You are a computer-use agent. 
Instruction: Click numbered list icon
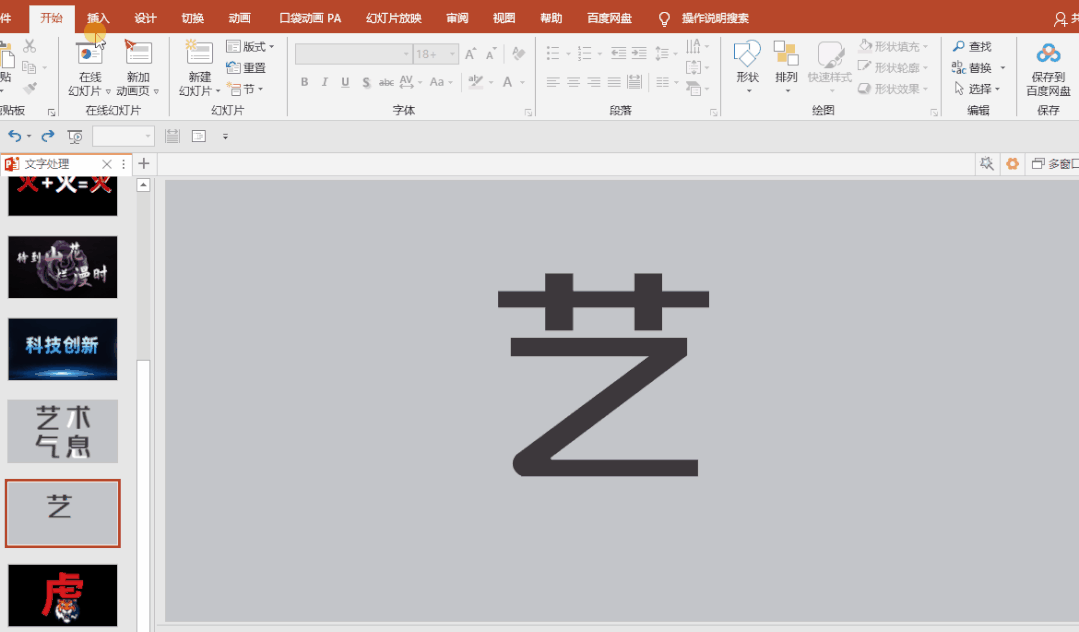(x=584, y=53)
